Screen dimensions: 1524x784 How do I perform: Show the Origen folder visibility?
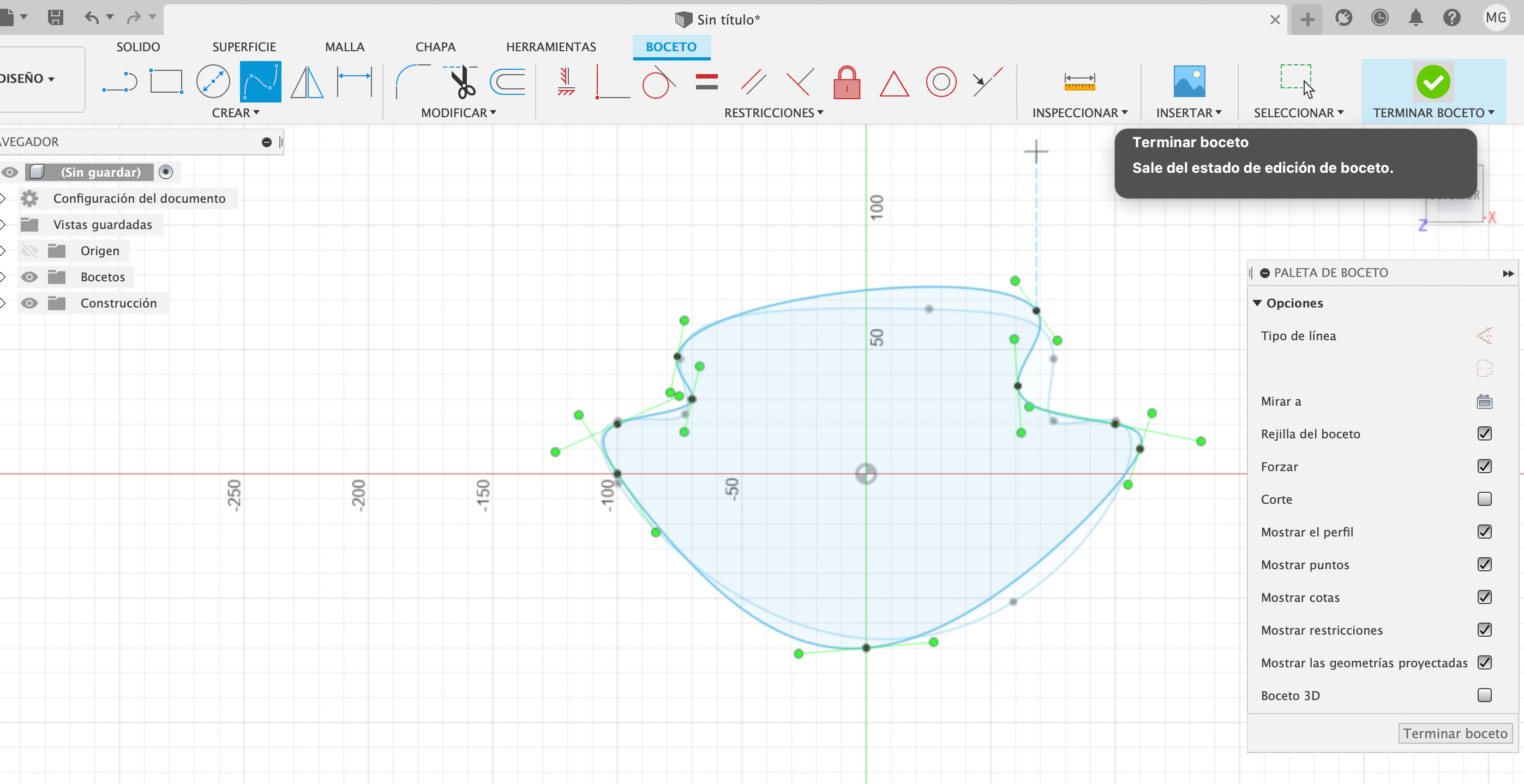coord(29,251)
